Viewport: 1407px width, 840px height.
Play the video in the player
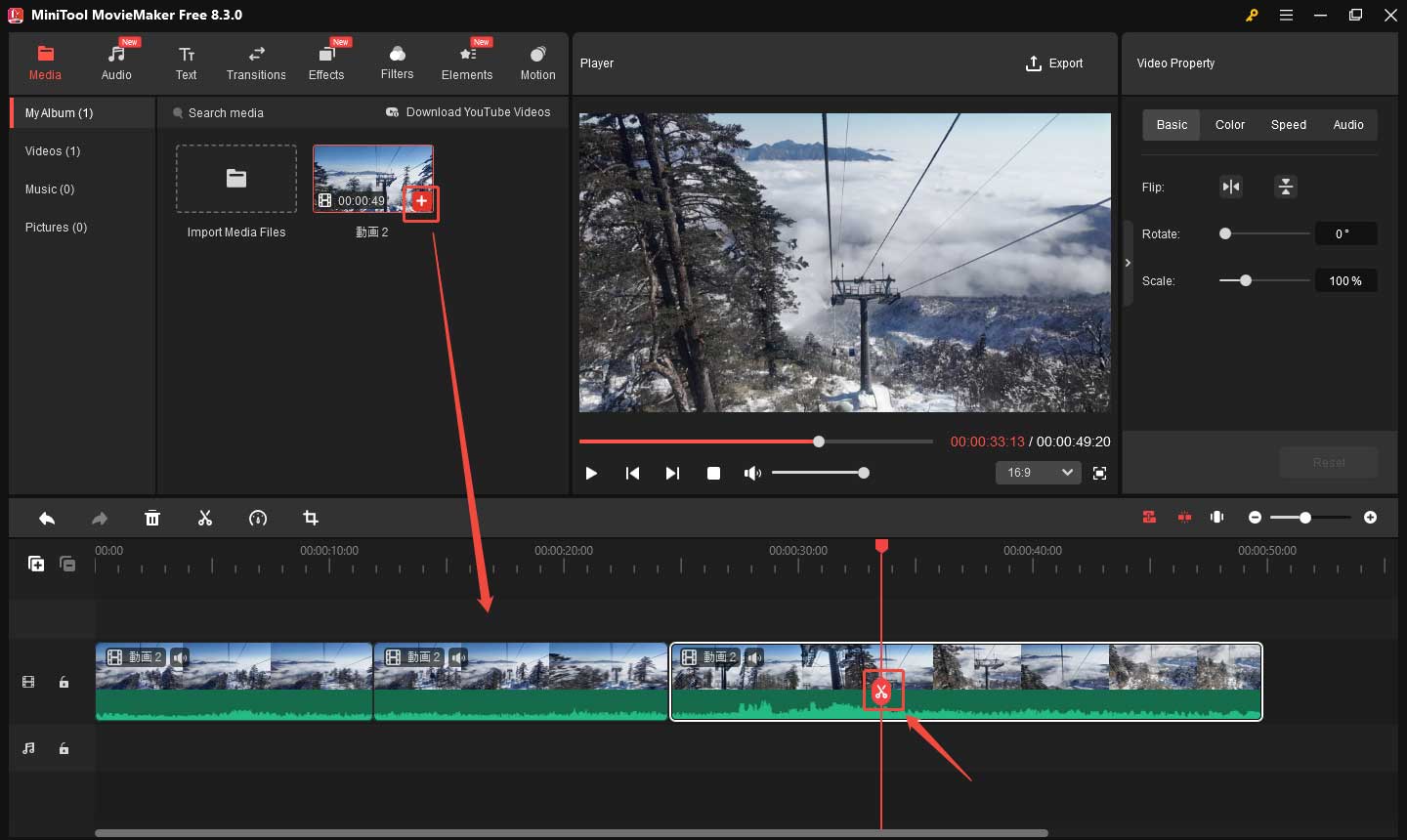coord(591,473)
